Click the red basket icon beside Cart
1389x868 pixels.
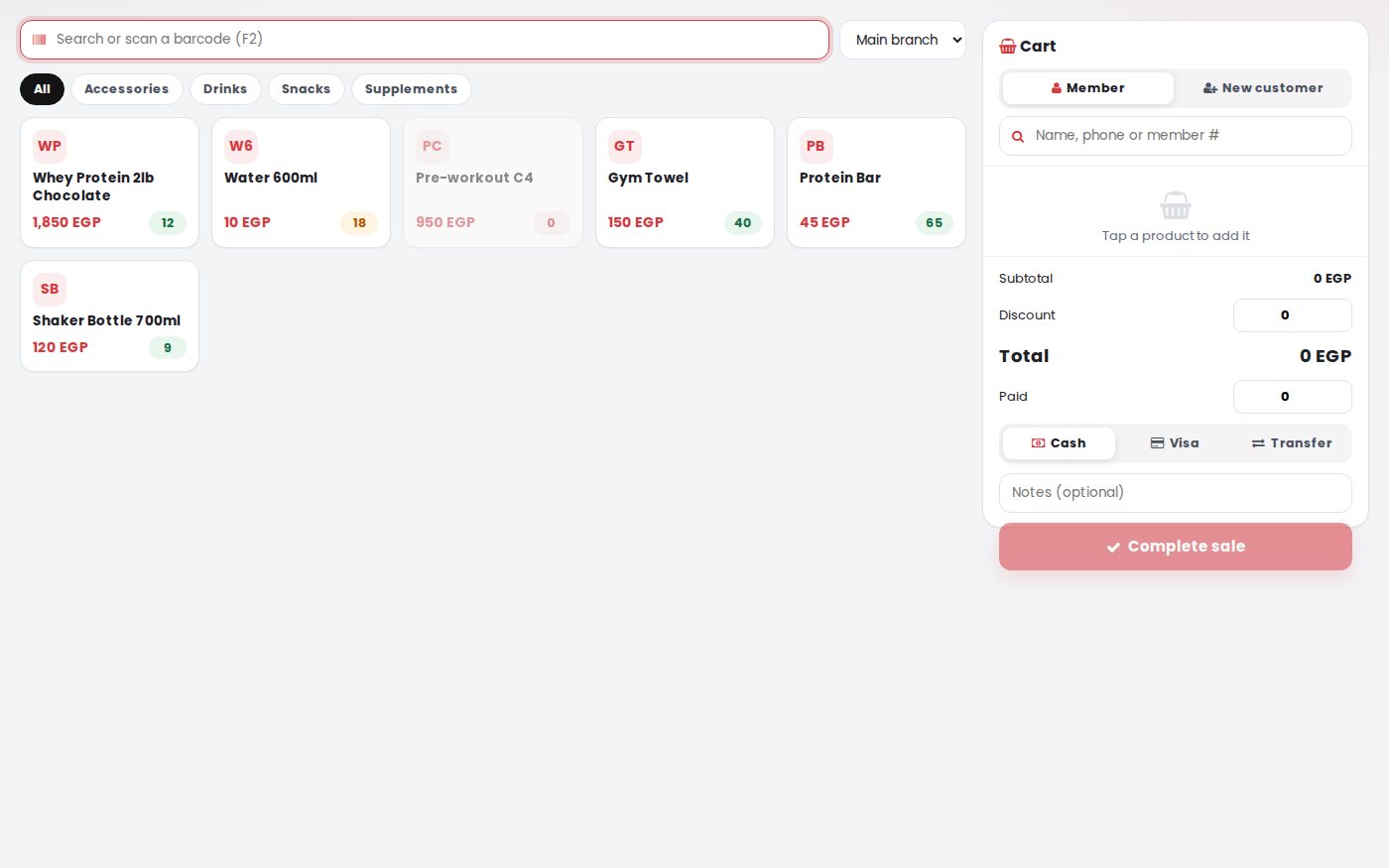[1008, 46]
